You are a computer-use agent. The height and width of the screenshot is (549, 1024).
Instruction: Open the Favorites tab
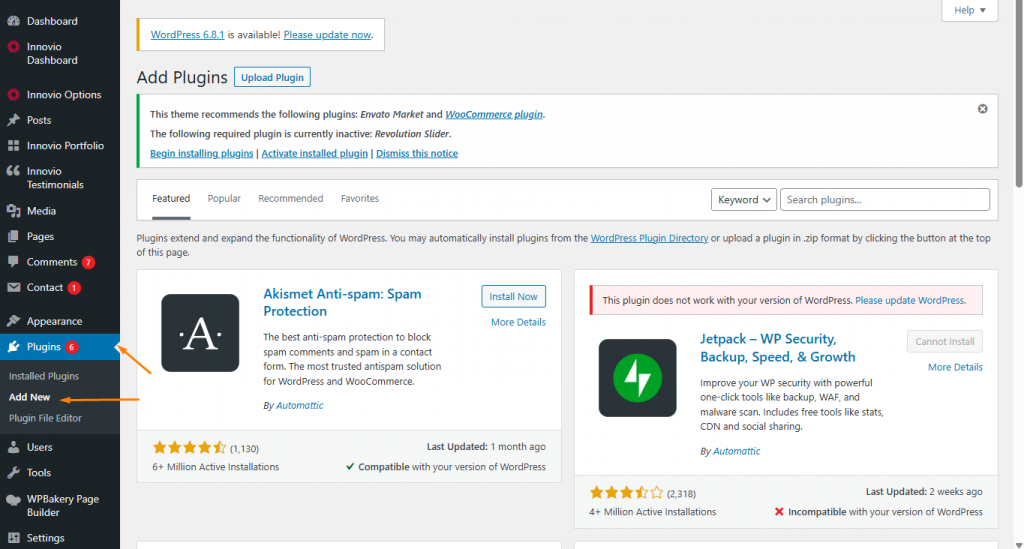point(359,199)
